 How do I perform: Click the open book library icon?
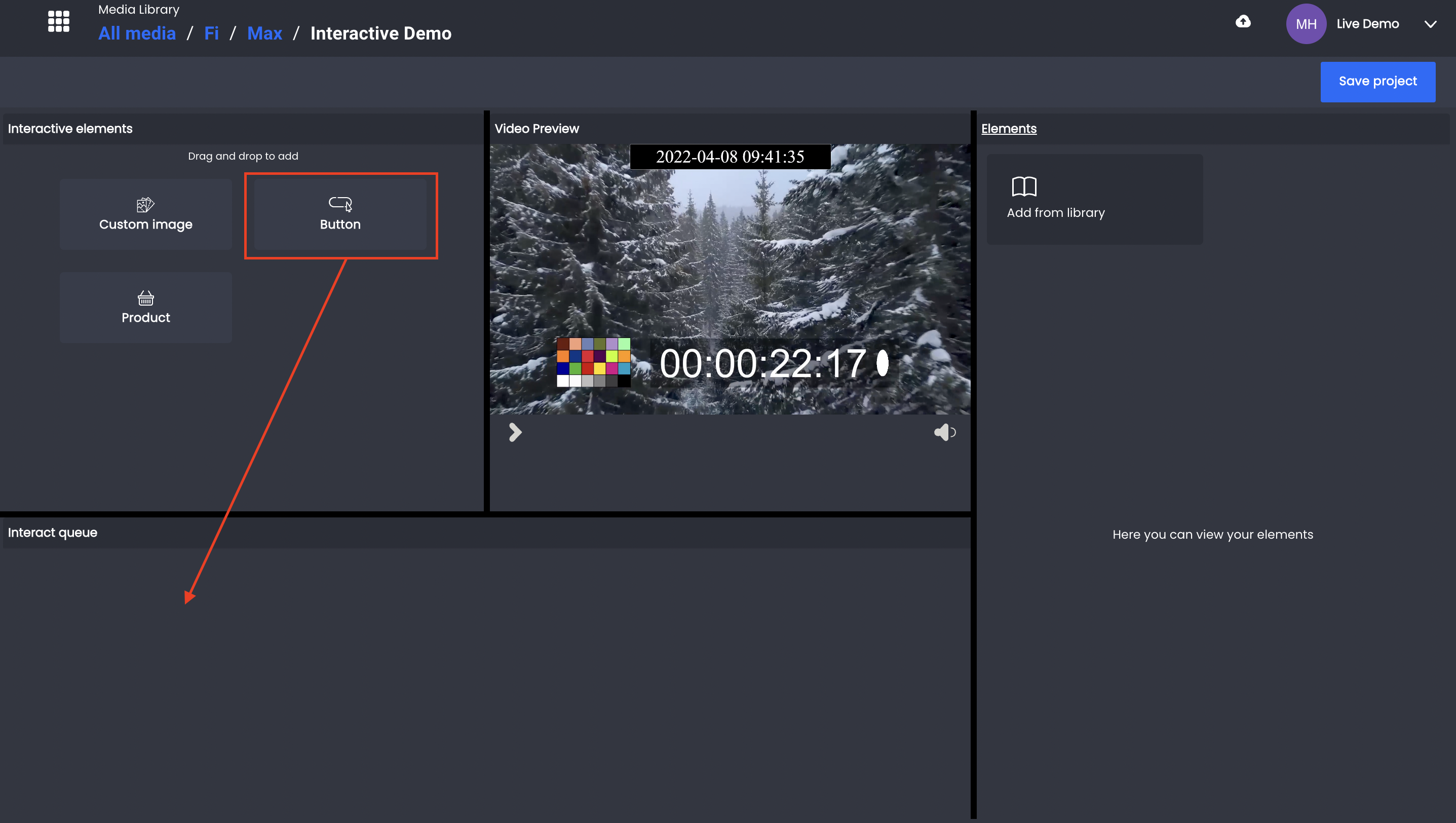(1024, 186)
